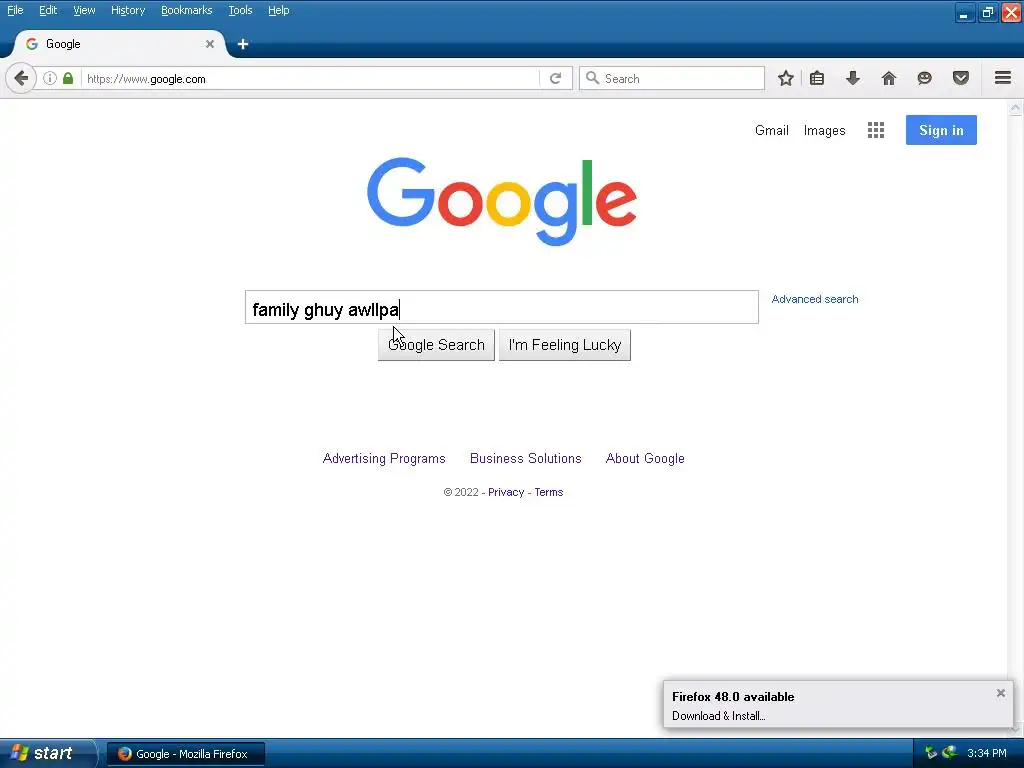Click the page scrollbar up arrow
Viewport: 1024px width, 768px height.
1016,107
